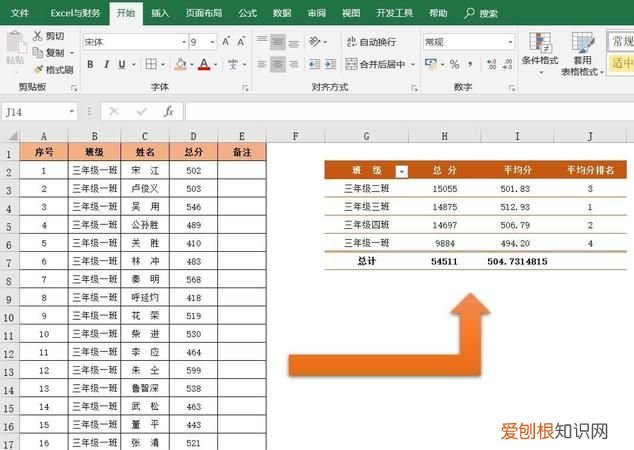The height and width of the screenshot is (450, 634).
Task: Click the Name Box showing J14
Action: (34, 112)
